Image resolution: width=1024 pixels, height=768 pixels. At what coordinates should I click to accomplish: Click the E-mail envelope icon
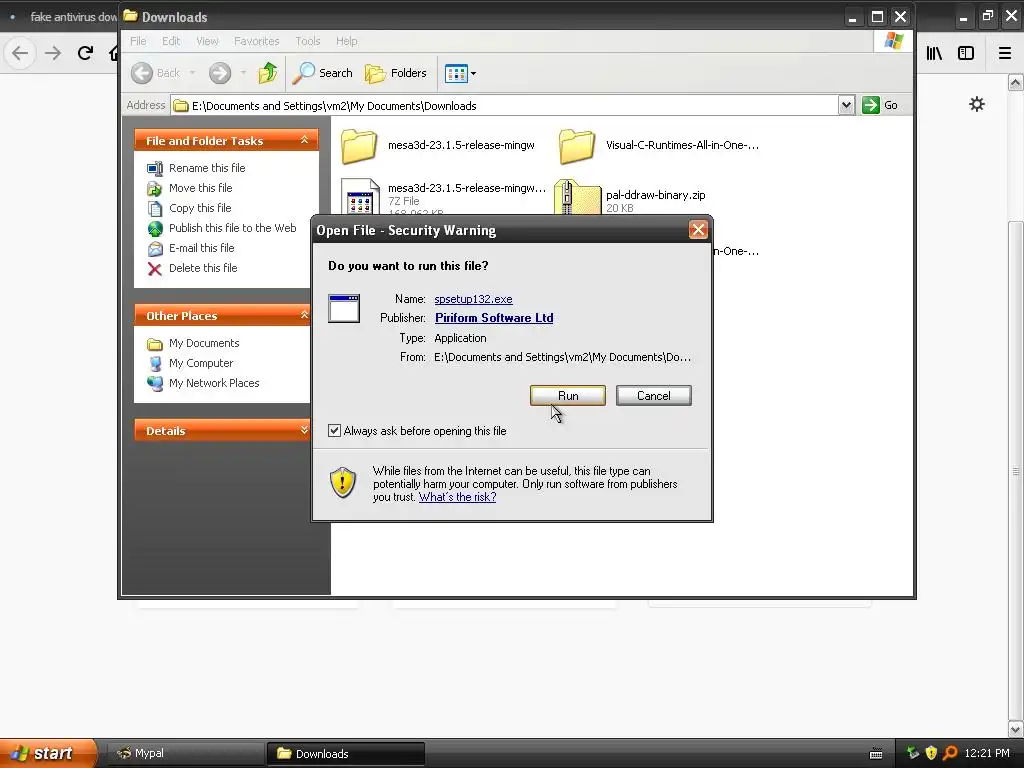click(155, 249)
